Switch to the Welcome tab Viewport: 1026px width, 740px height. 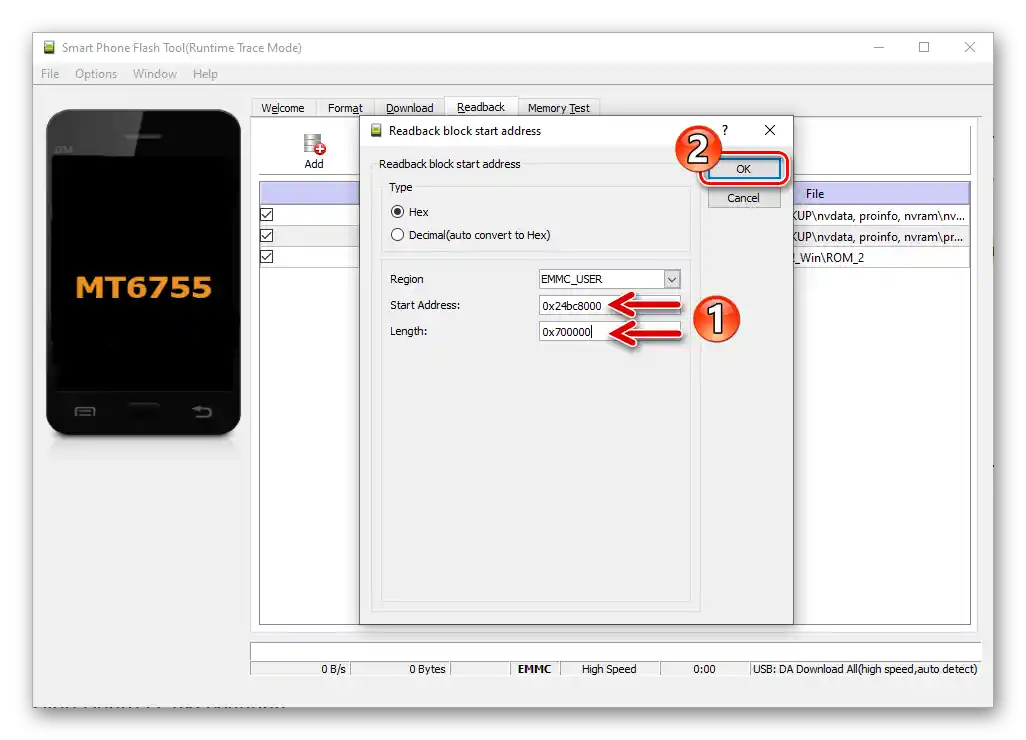point(283,107)
